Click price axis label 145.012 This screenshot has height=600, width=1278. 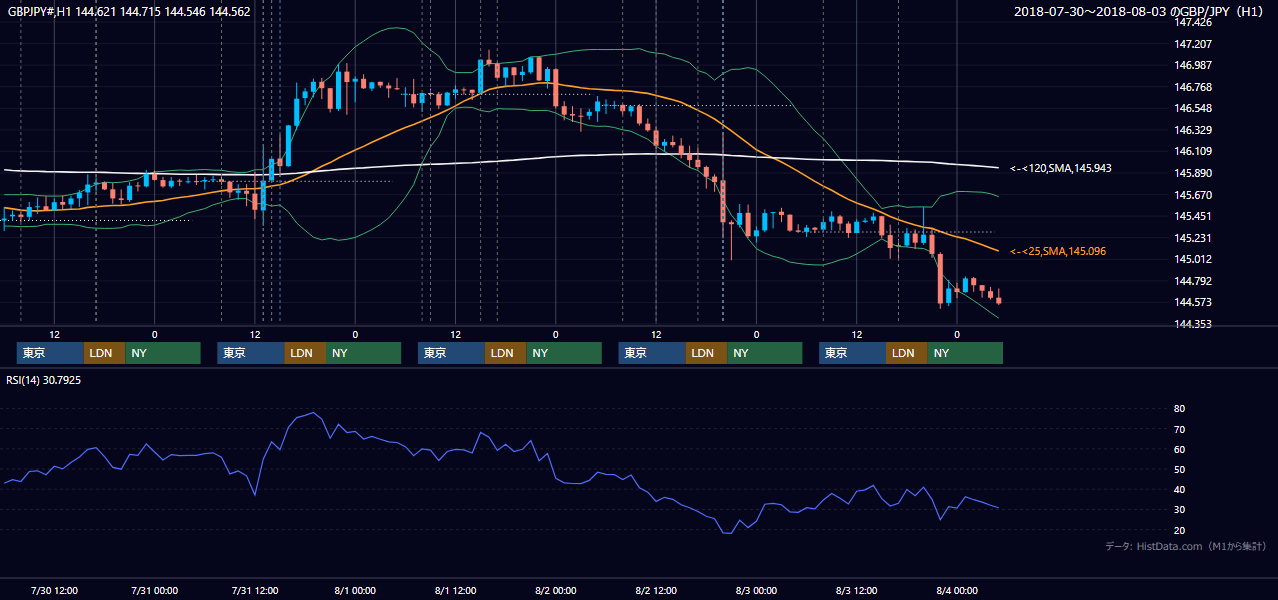click(x=1193, y=259)
